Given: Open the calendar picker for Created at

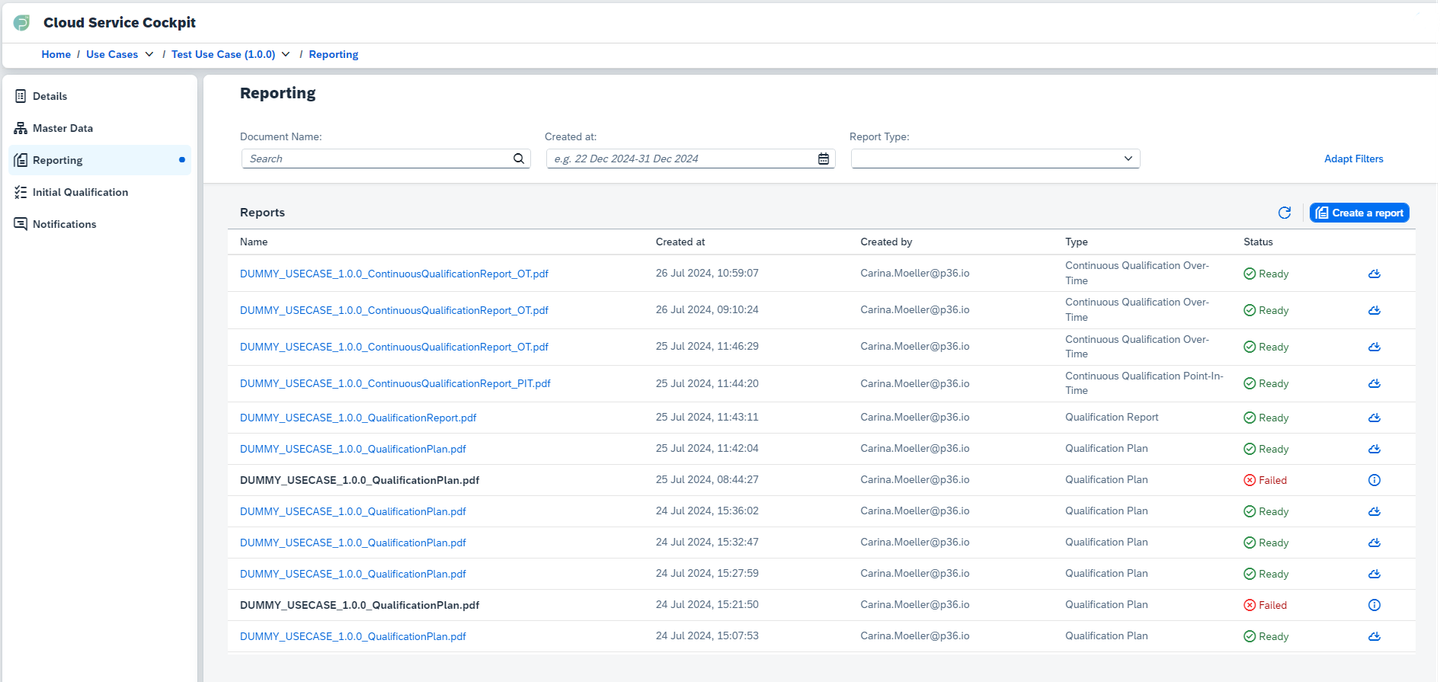Looking at the screenshot, I should pyautogui.click(x=822, y=158).
